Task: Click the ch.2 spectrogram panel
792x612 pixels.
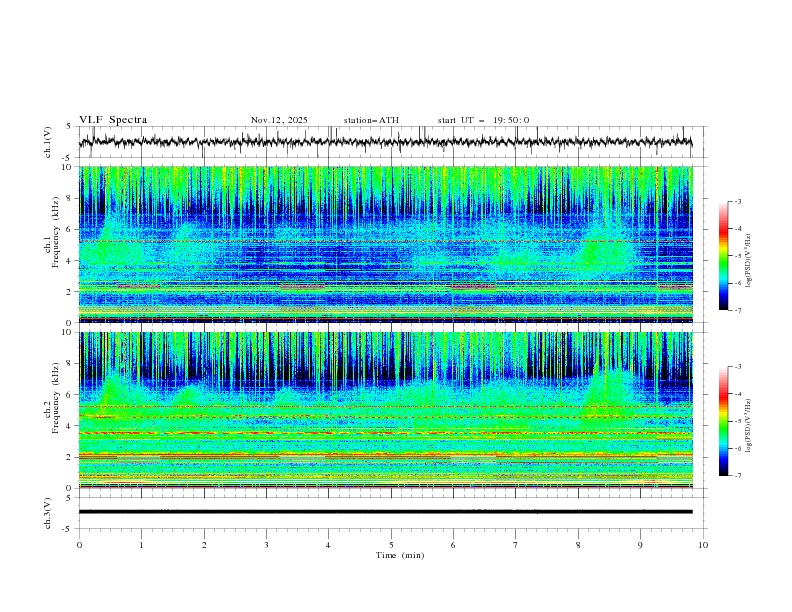Action: coord(386,410)
